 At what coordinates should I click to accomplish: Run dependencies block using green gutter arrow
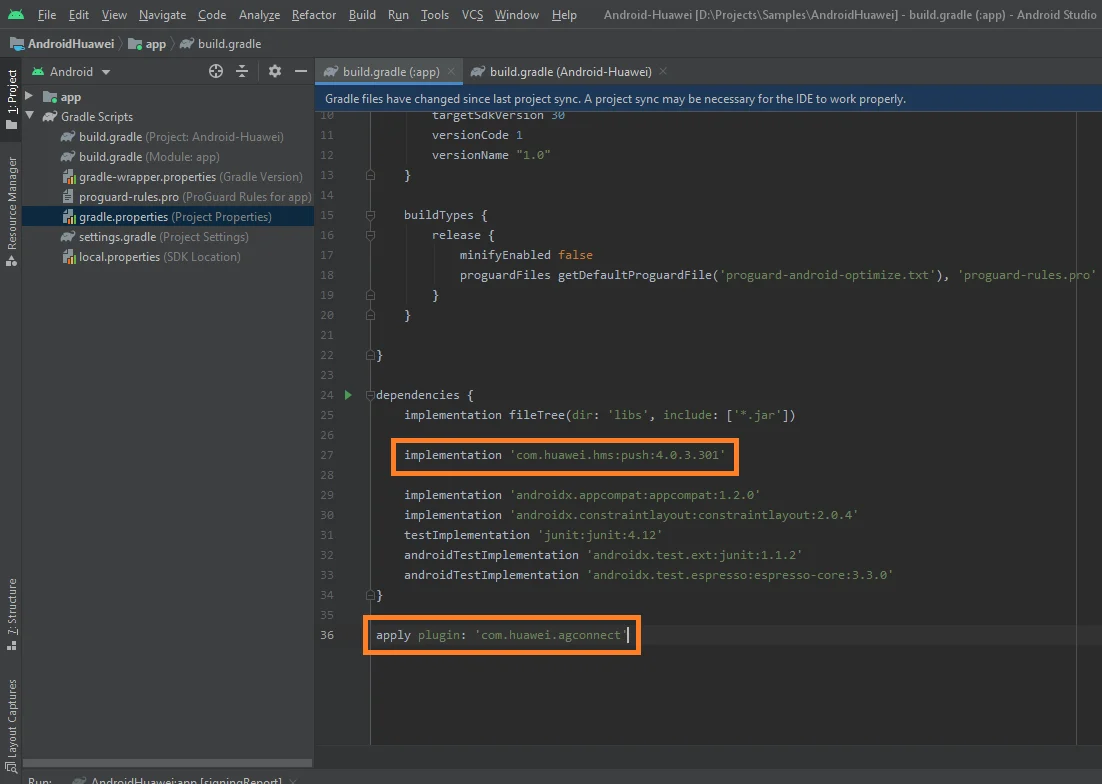click(x=348, y=395)
